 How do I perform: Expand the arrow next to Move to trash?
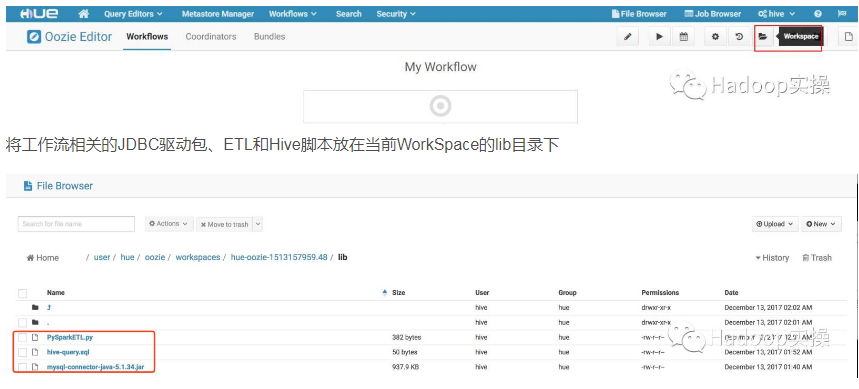(258, 224)
